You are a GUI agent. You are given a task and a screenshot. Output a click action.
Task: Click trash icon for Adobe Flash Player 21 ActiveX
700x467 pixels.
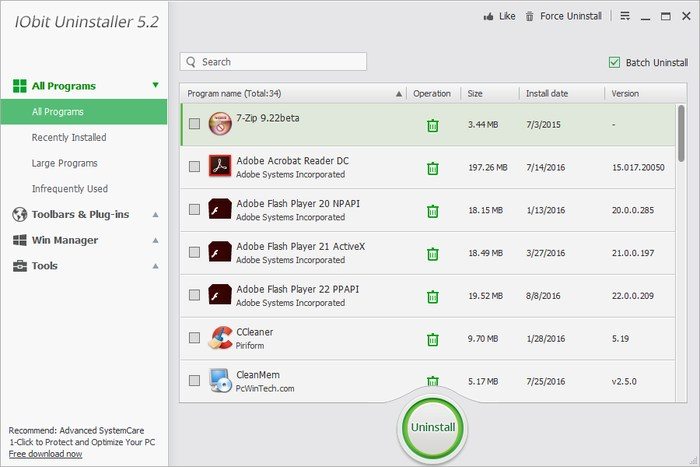(x=432, y=254)
